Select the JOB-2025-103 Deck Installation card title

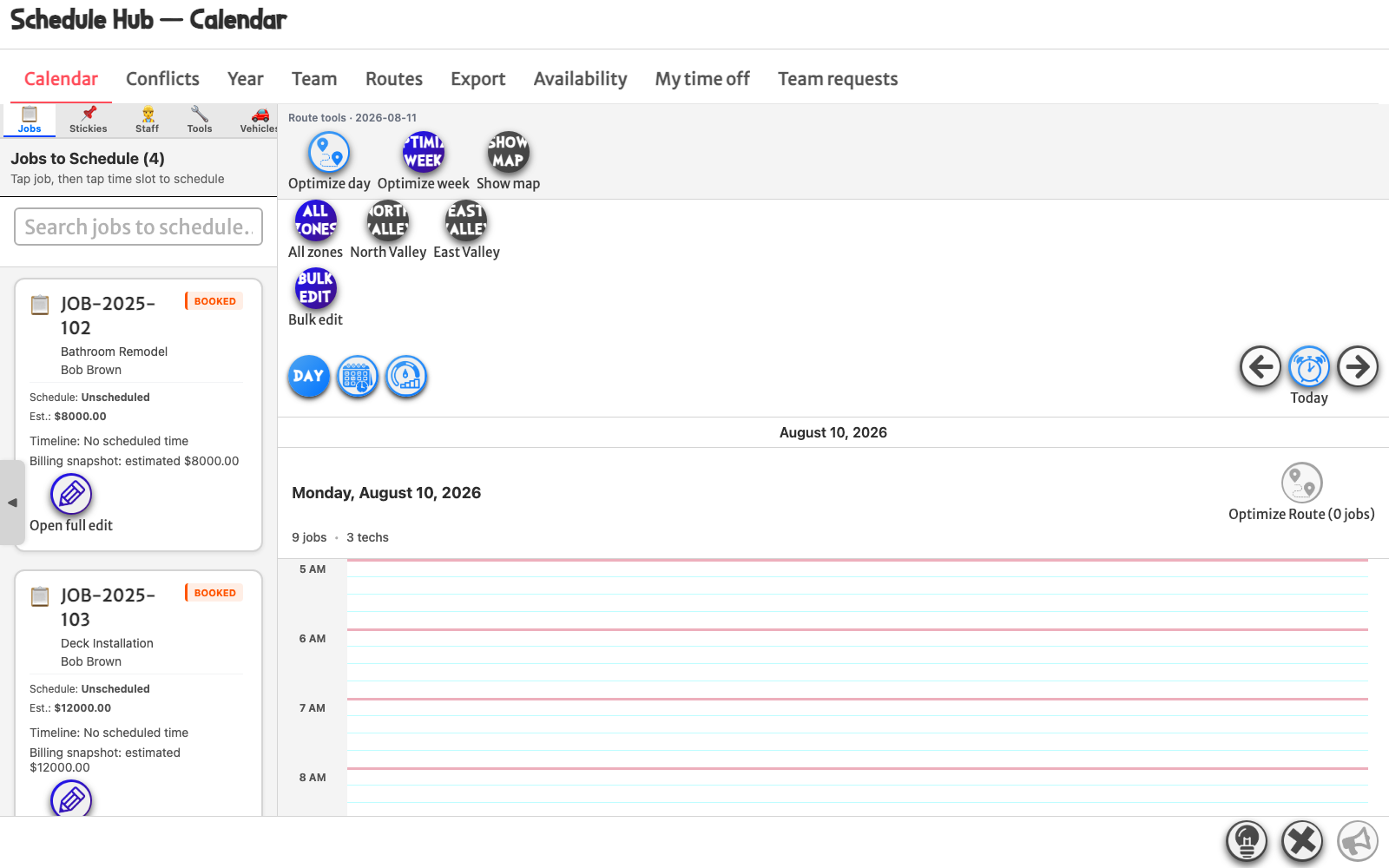(x=108, y=608)
